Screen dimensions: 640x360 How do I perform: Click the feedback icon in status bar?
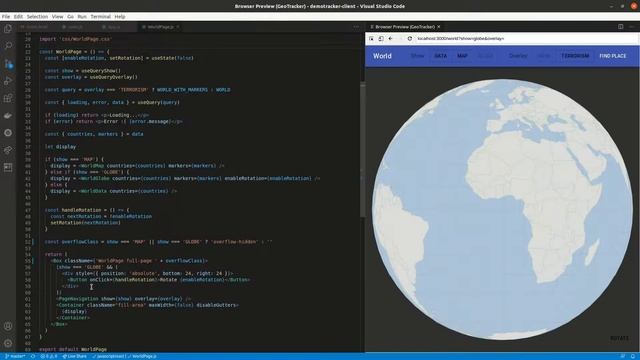622,356
